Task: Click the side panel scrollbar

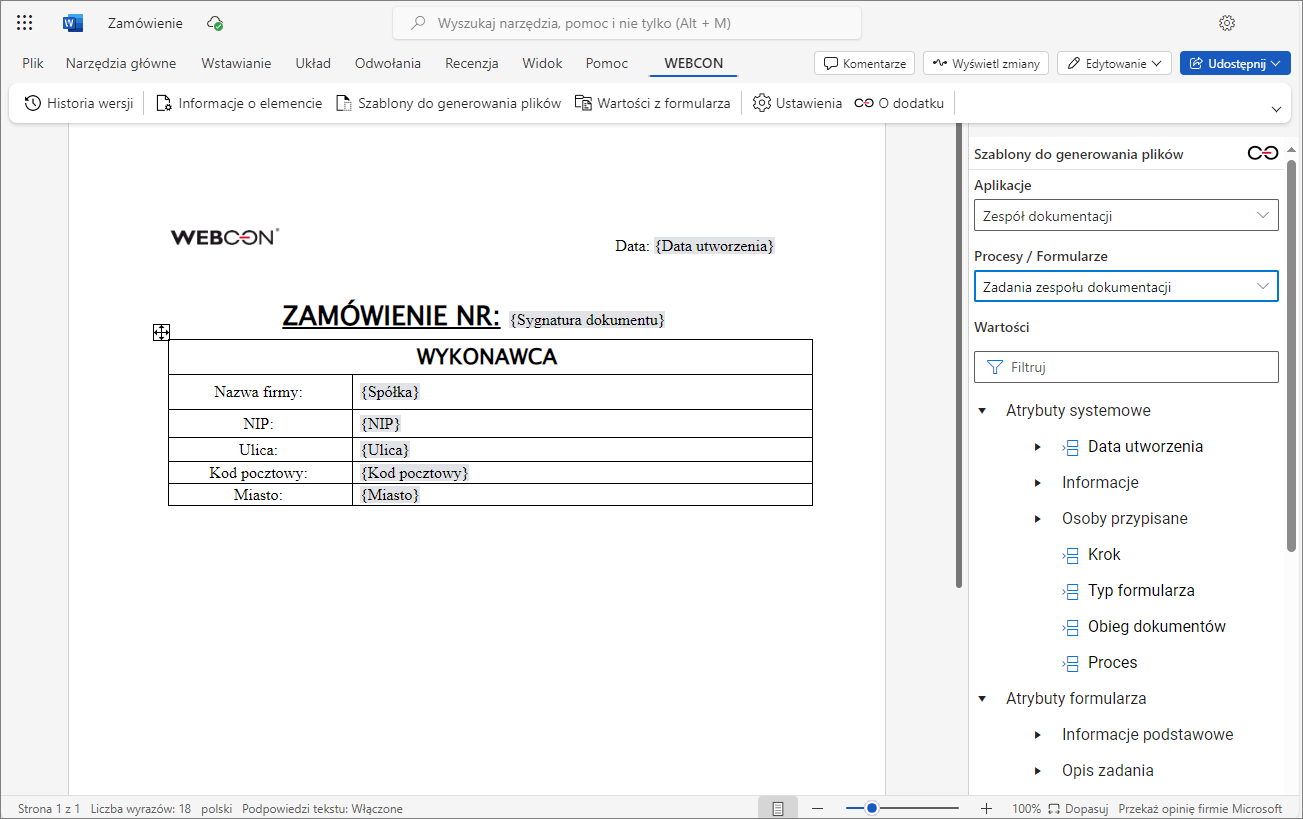Action: pos(1291,355)
